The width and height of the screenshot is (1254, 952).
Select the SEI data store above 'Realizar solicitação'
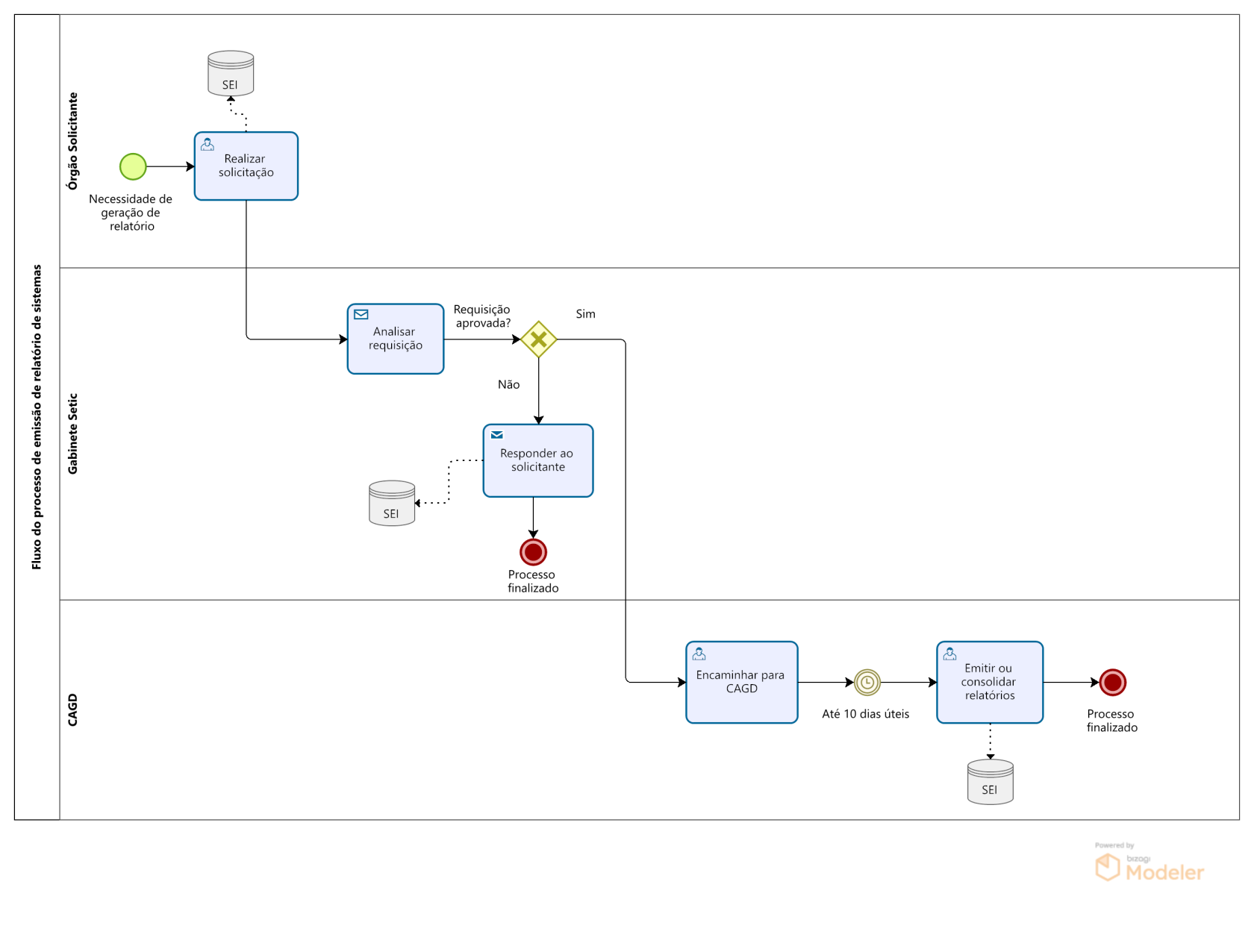(x=231, y=73)
